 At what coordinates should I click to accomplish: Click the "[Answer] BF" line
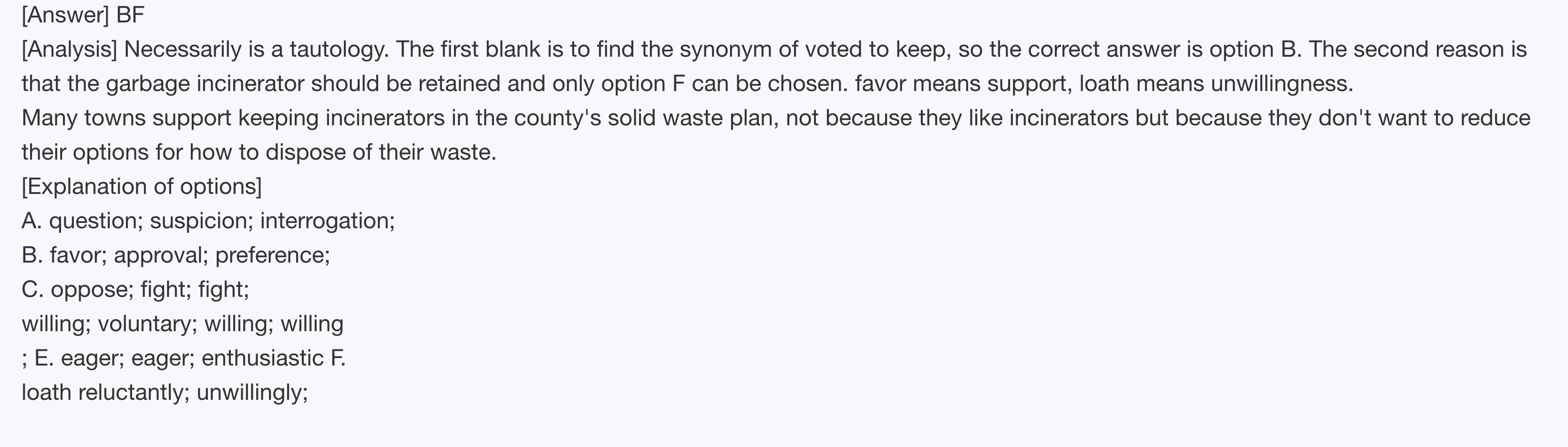click(83, 15)
